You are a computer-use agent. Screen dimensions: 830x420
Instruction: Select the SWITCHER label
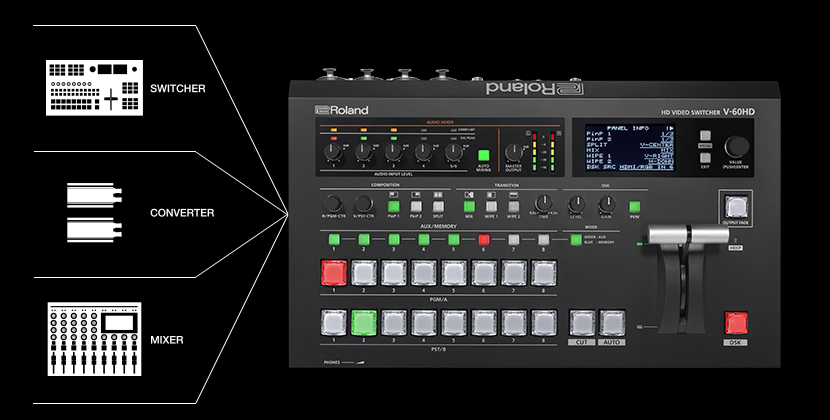click(177, 88)
